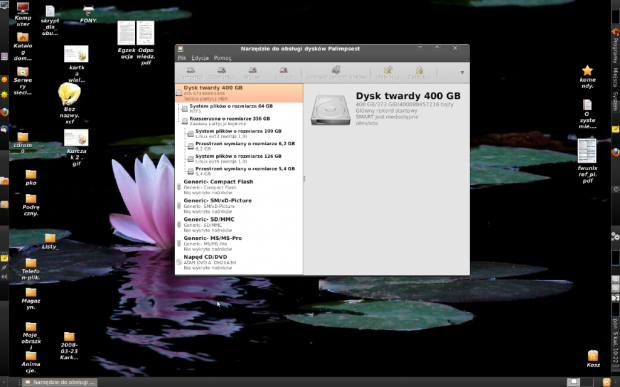Image resolution: width=620 pixels, height=387 pixels.
Task: Select Przestrzeń wymiany o rozmiarze 5,4 GB
Action: [239, 171]
